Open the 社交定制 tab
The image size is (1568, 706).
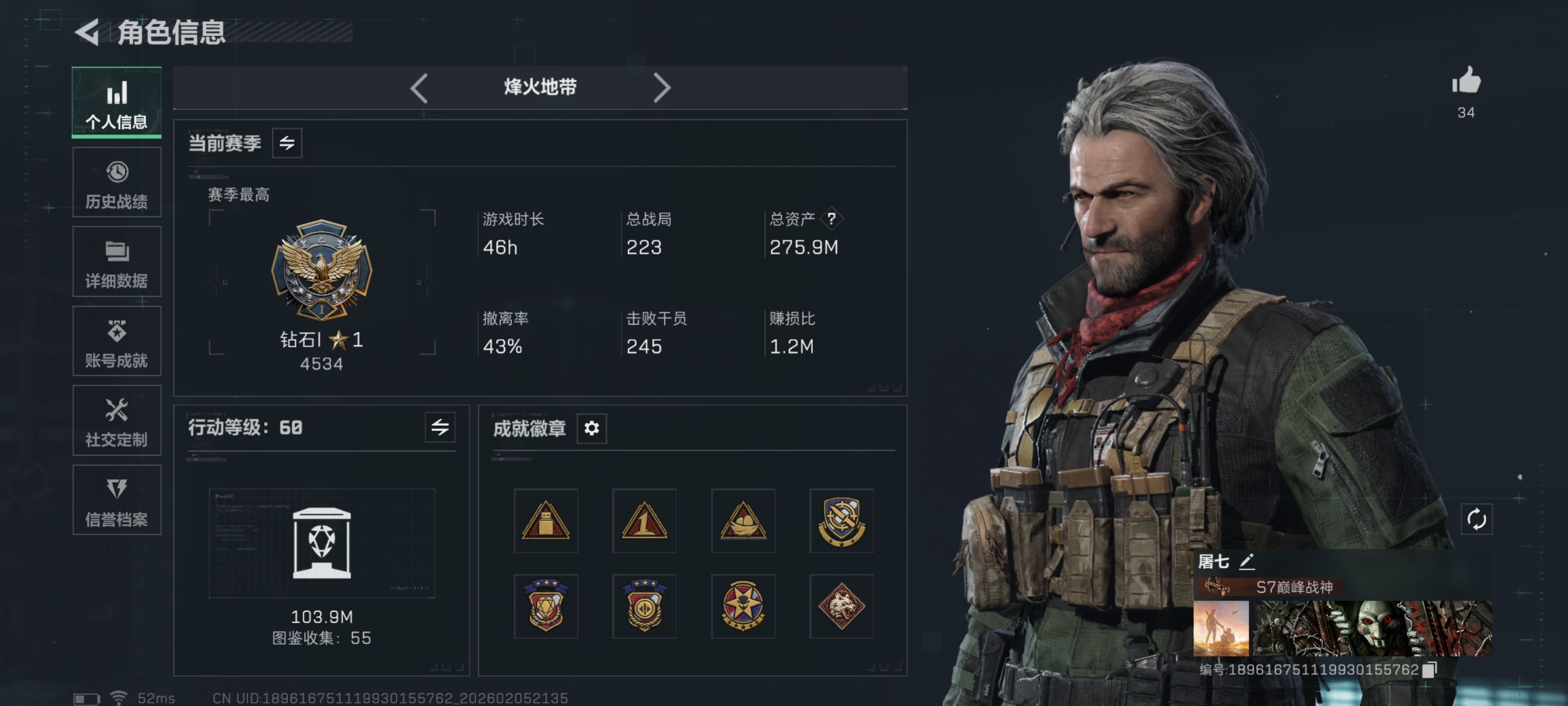pos(117,420)
